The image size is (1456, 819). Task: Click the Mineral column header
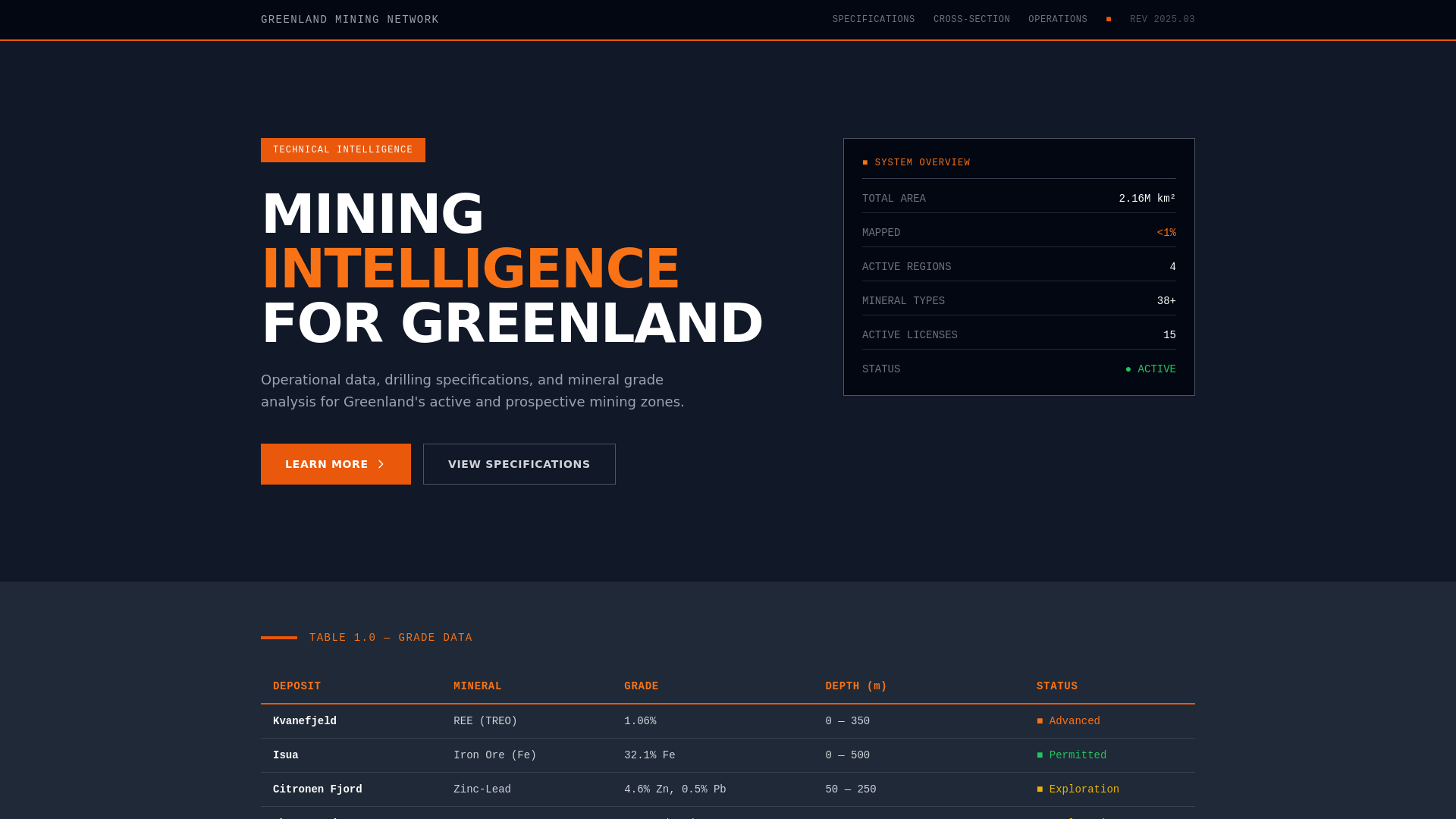click(478, 686)
